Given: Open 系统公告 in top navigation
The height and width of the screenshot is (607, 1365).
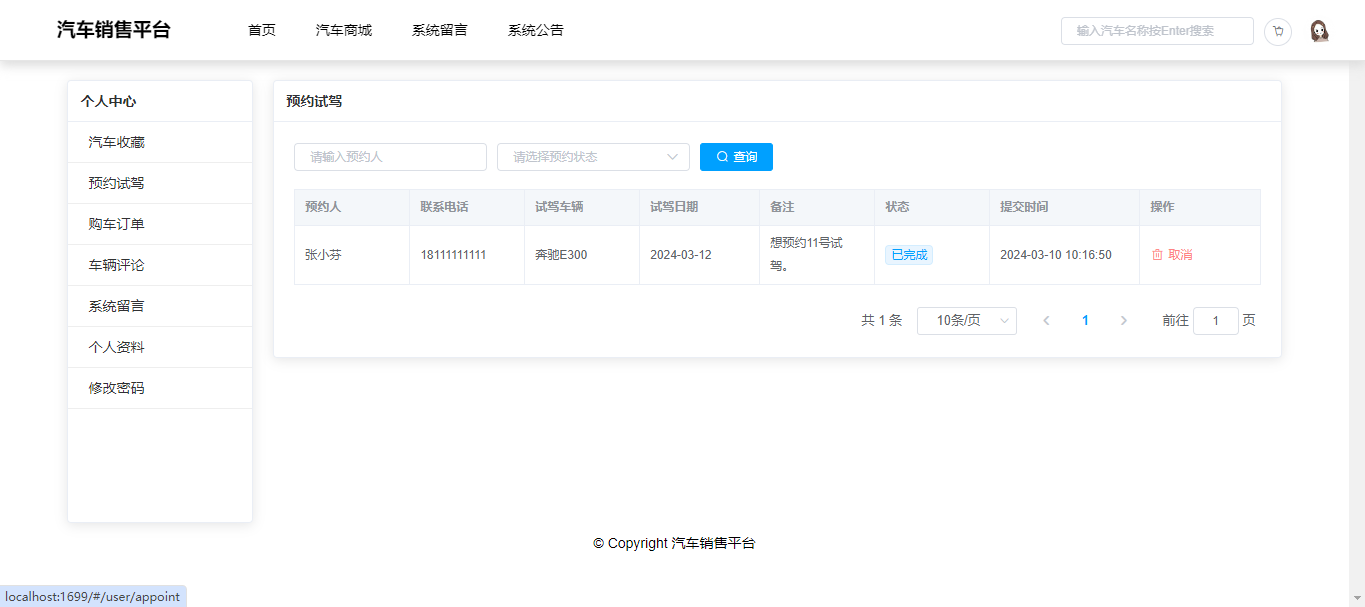Looking at the screenshot, I should [x=536, y=30].
